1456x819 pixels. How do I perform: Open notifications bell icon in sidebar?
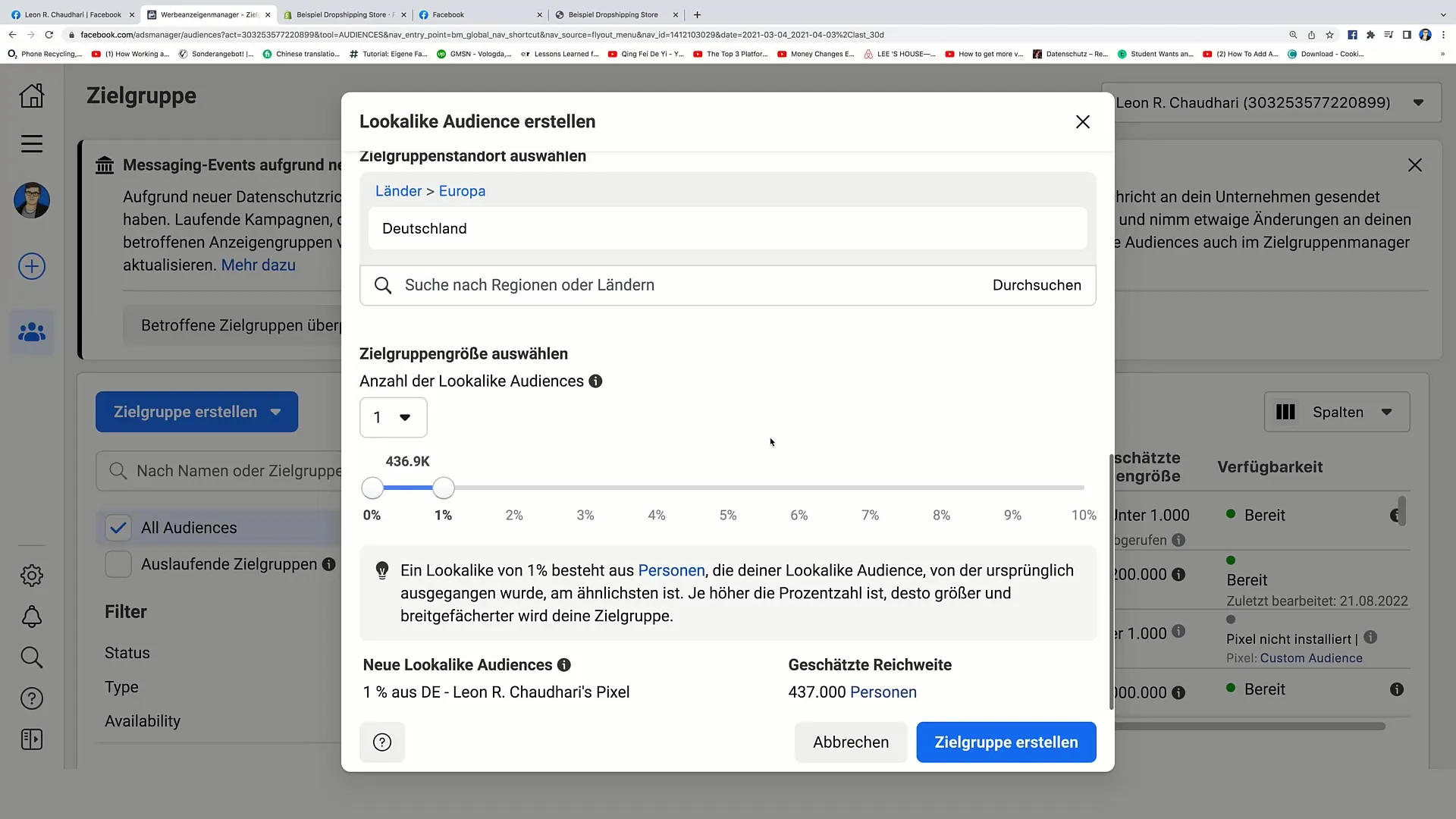(x=32, y=617)
